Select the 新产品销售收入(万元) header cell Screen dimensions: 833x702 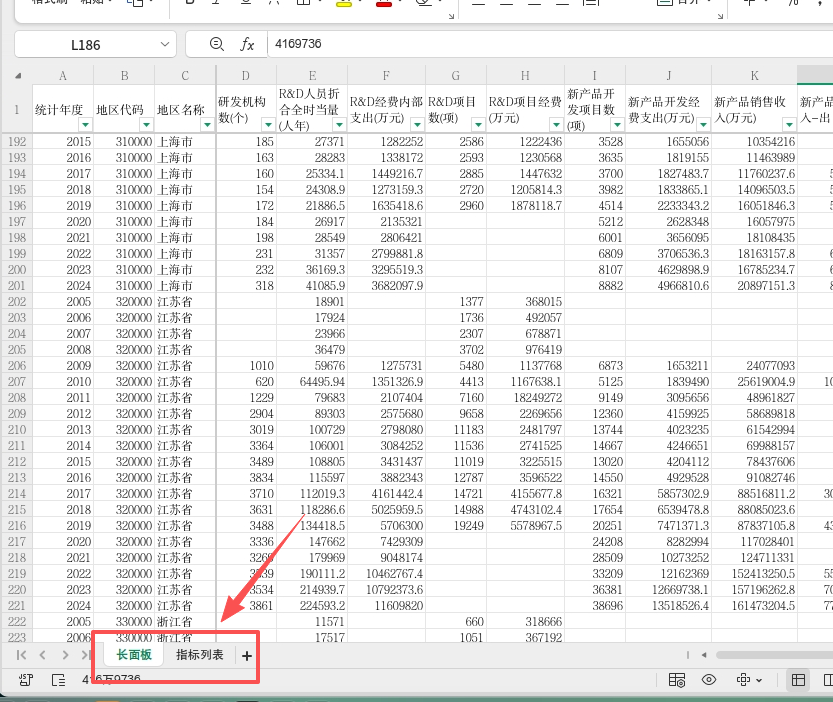tap(754, 109)
